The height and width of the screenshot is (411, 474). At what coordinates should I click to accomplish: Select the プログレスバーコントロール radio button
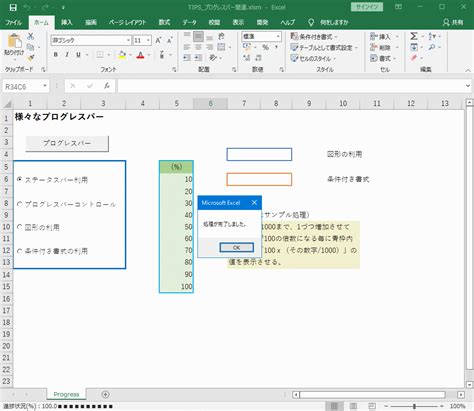click(x=20, y=204)
